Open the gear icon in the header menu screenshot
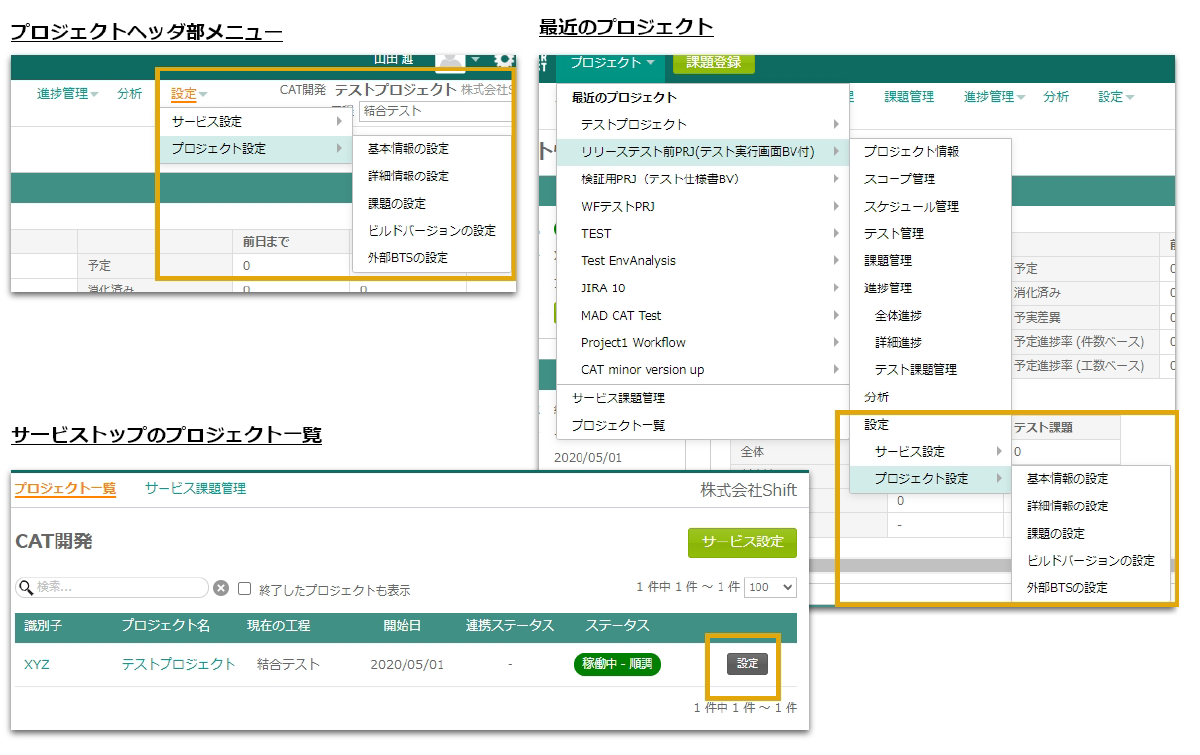The image size is (1200, 755). 504,61
